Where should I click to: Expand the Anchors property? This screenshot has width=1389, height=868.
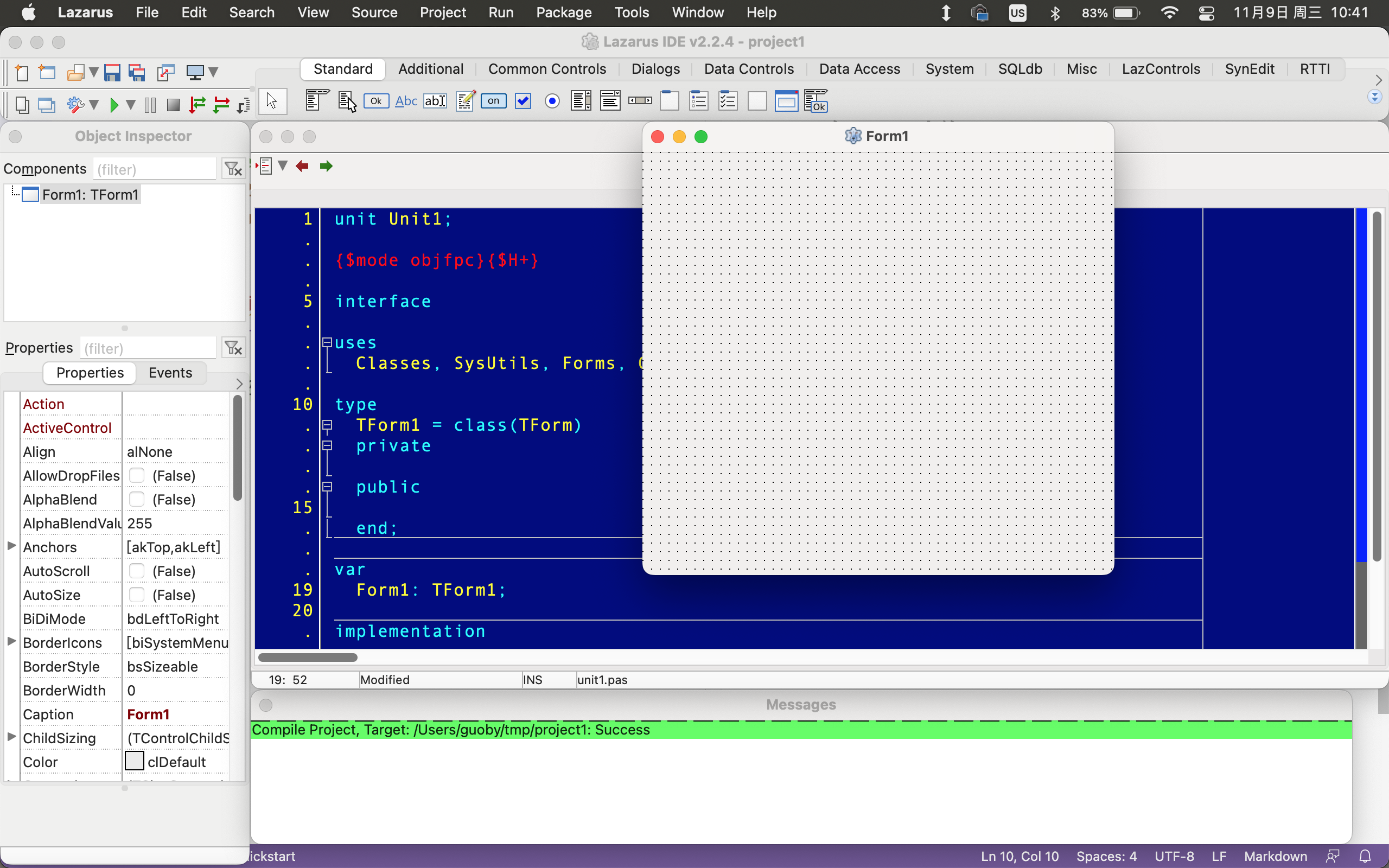(x=11, y=546)
